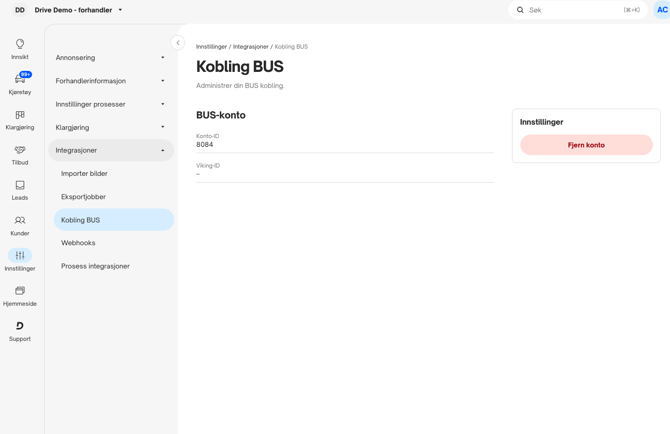Click the search magnifier icon
This screenshot has height=434, width=670.
point(520,10)
